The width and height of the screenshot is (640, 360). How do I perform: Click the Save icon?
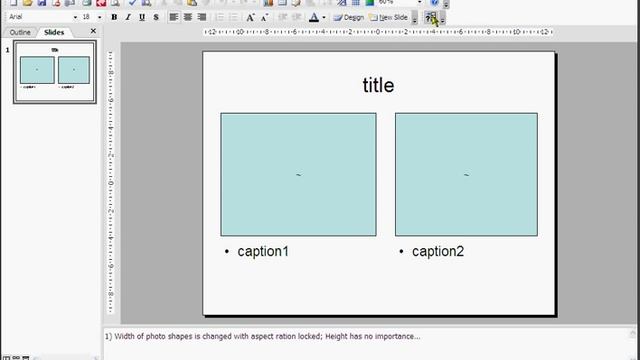(42, 3)
